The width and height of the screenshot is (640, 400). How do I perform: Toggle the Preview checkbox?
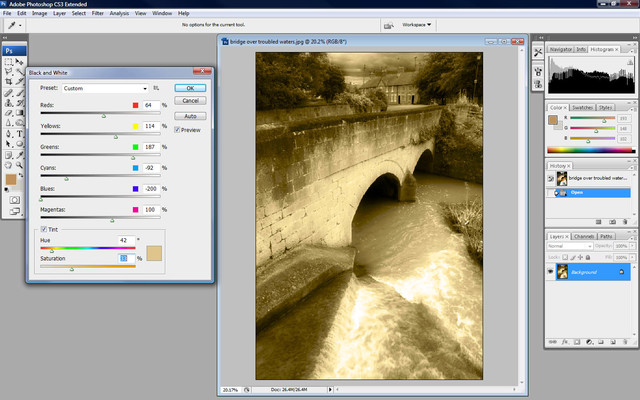pos(177,130)
